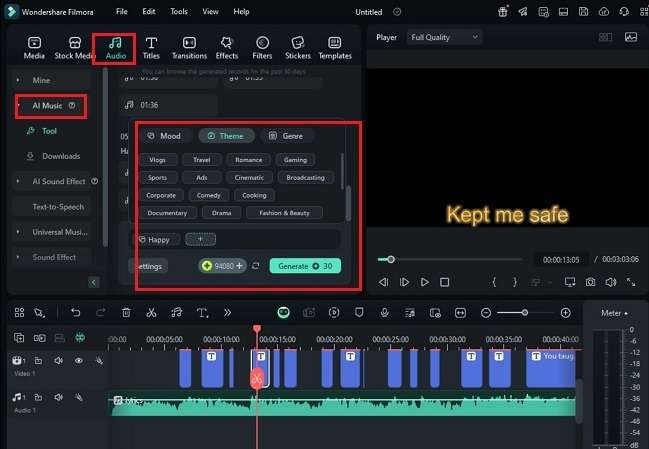
Task: Open the Help menu
Action: (x=241, y=12)
